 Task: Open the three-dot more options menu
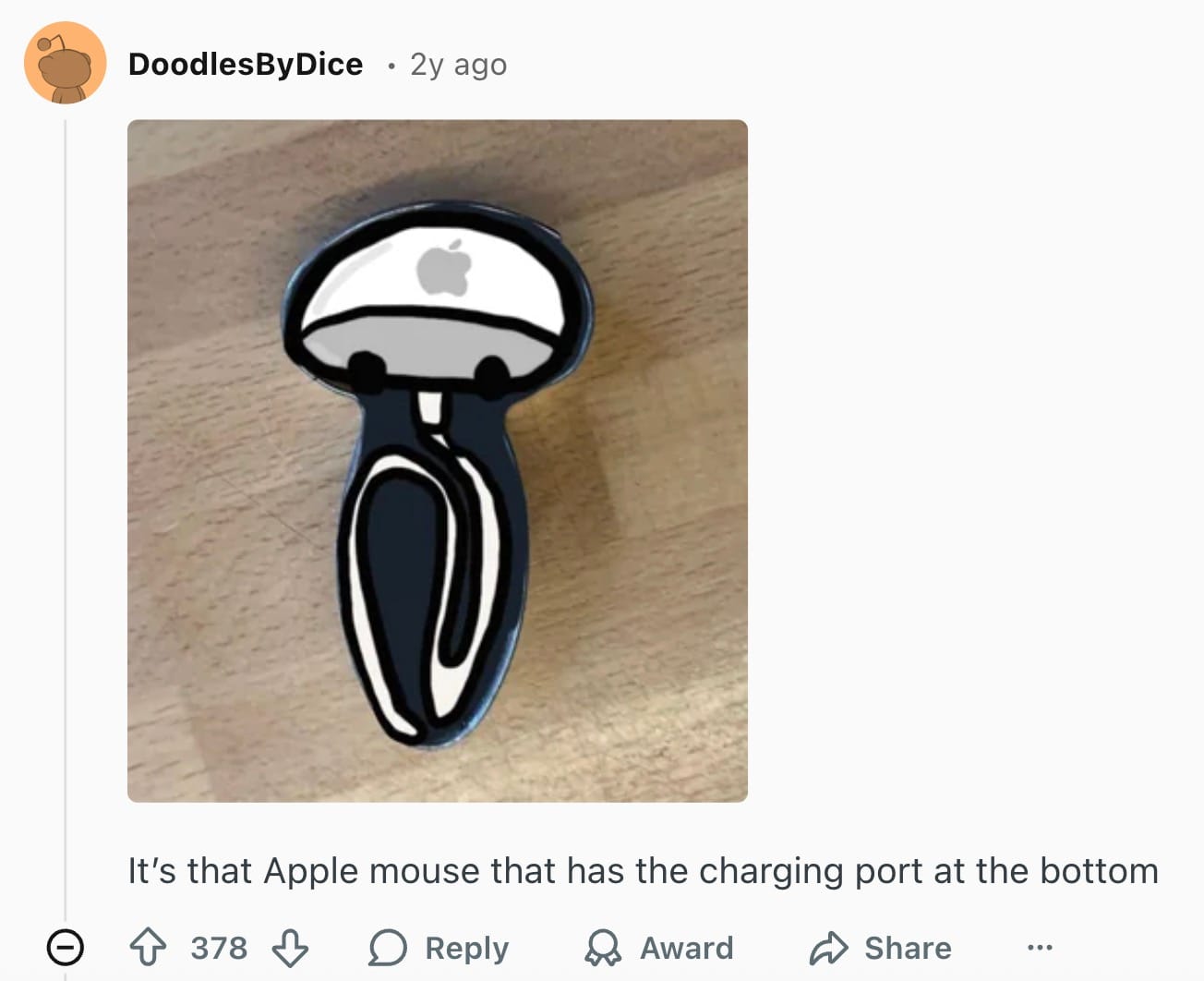coord(1040,948)
